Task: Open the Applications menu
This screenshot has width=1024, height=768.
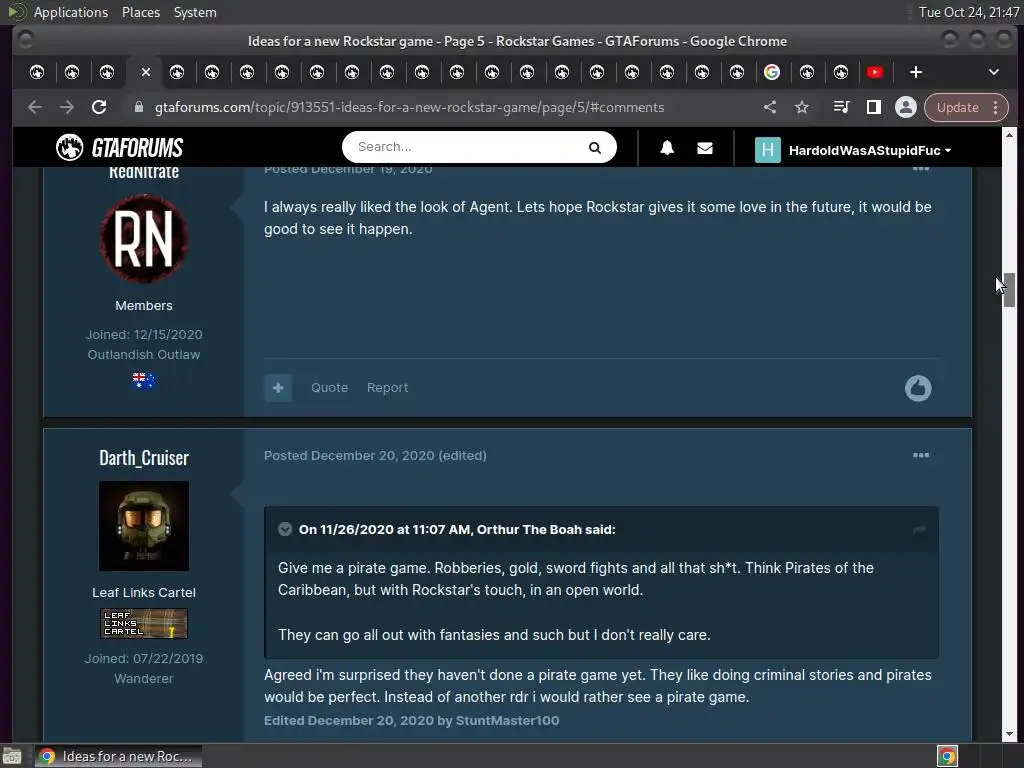Action: [x=71, y=12]
